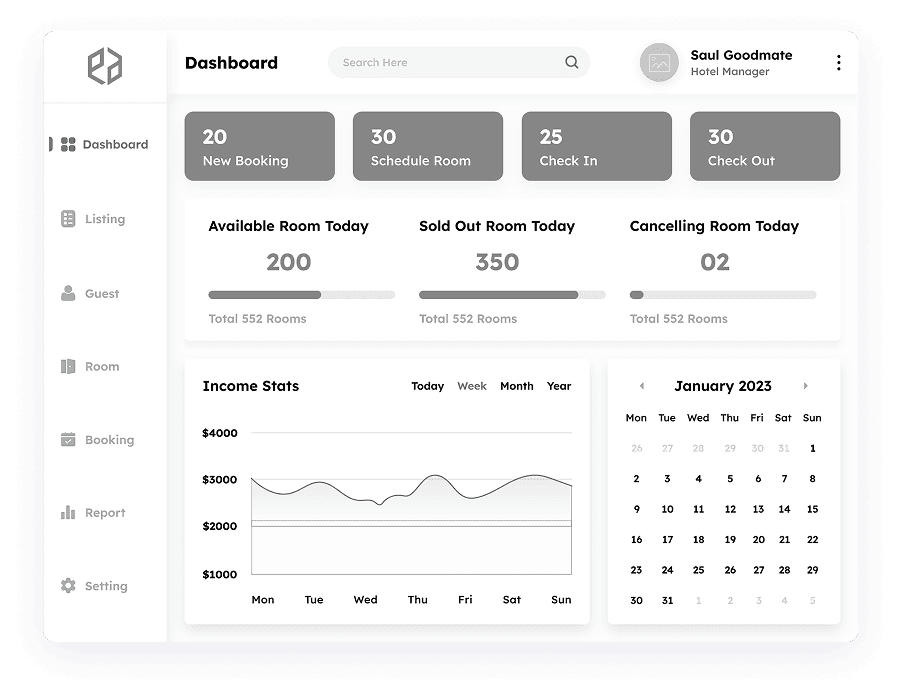The width and height of the screenshot is (901, 697).
Task: Click the search magnifier icon
Action: (572, 62)
